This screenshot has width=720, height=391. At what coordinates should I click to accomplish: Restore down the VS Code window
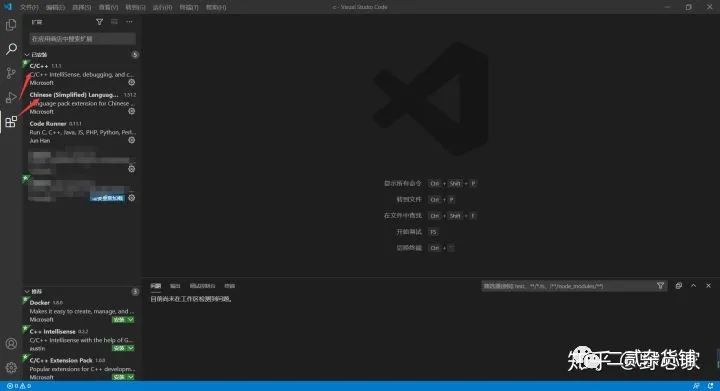(688, 7)
